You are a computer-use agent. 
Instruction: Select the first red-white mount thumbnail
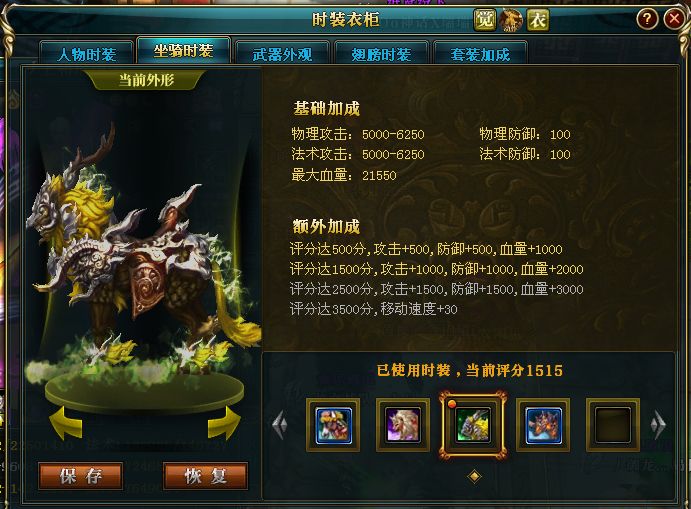(x=333, y=425)
